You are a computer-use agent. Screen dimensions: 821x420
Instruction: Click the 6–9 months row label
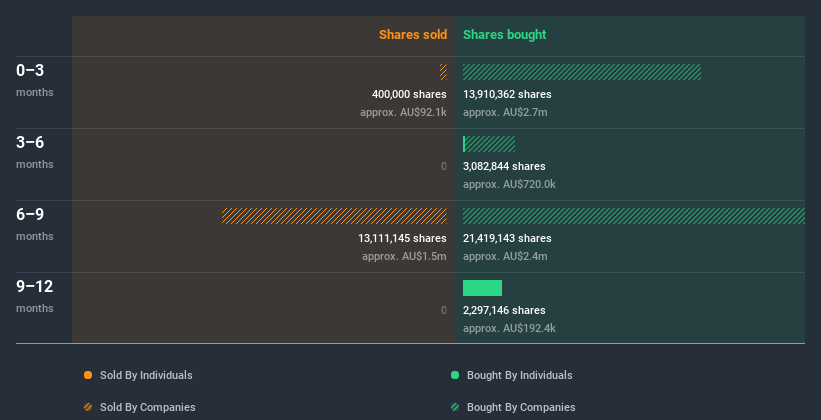[x=35, y=224]
